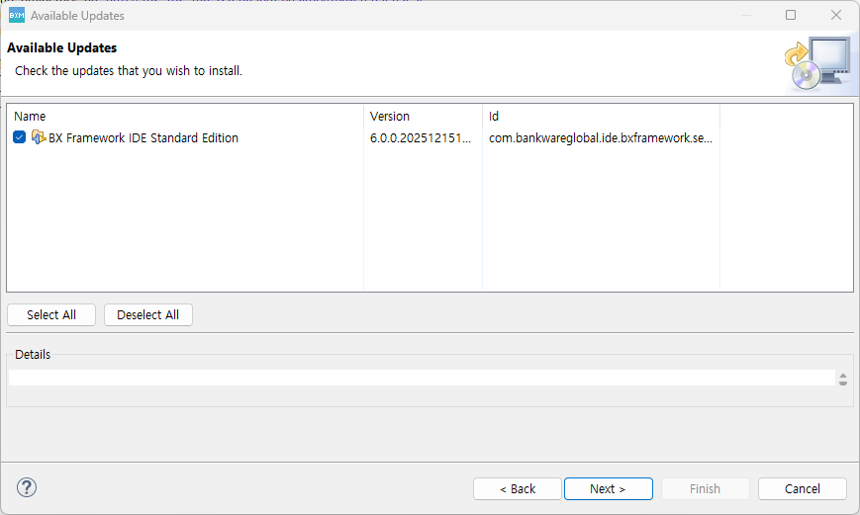
Task: Open help via the question mark icon
Action: point(26,487)
